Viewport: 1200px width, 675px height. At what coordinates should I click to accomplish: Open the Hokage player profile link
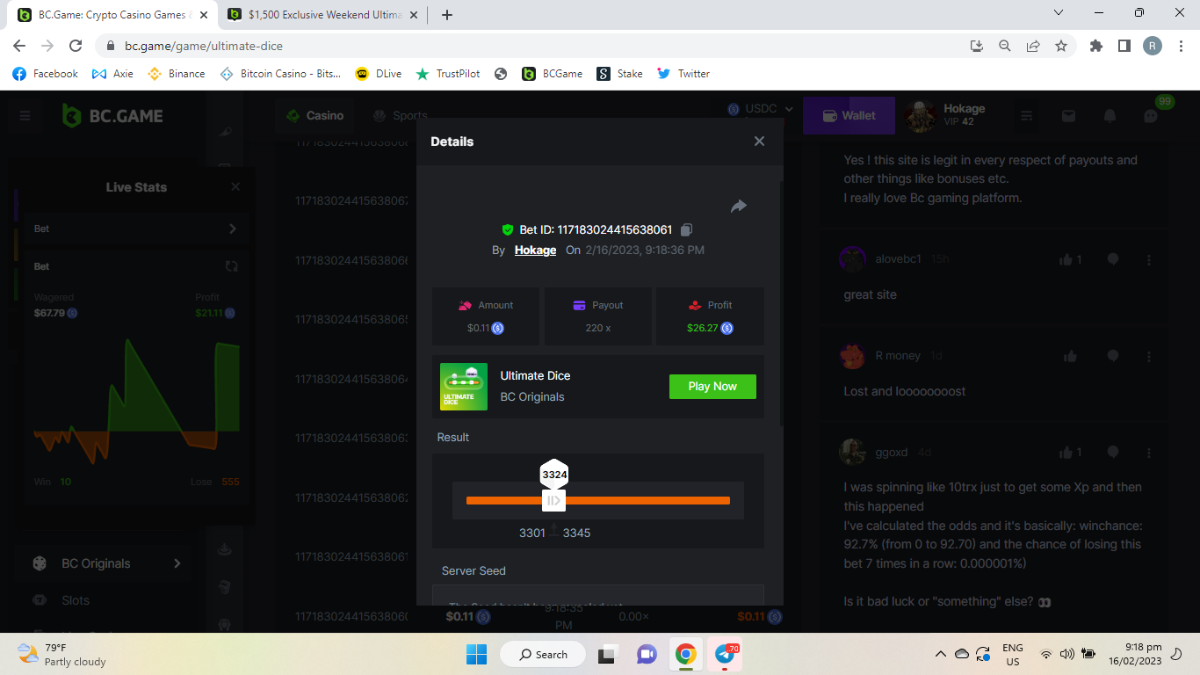pos(535,250)
